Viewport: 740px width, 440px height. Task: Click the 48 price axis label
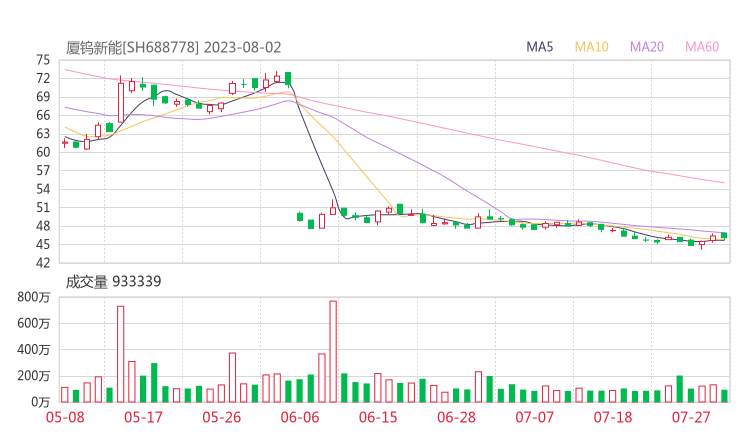(43, 226)
